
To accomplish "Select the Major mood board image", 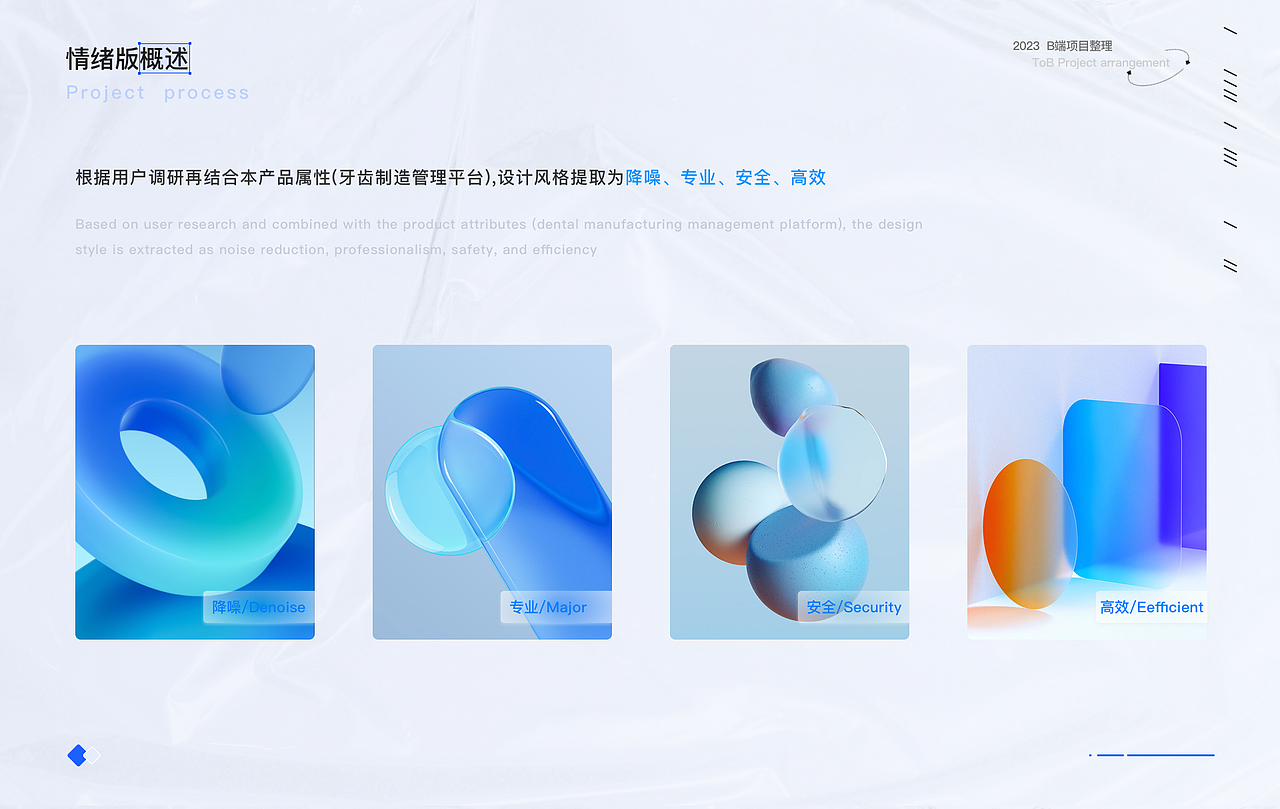I will pyautogui.click(x=491, y=490).
